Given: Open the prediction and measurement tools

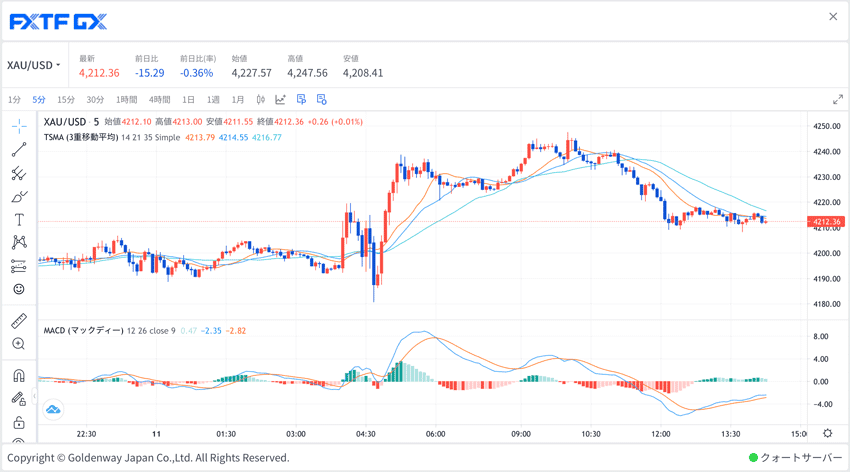Looking at the screenshot, I should coord(19,266).
